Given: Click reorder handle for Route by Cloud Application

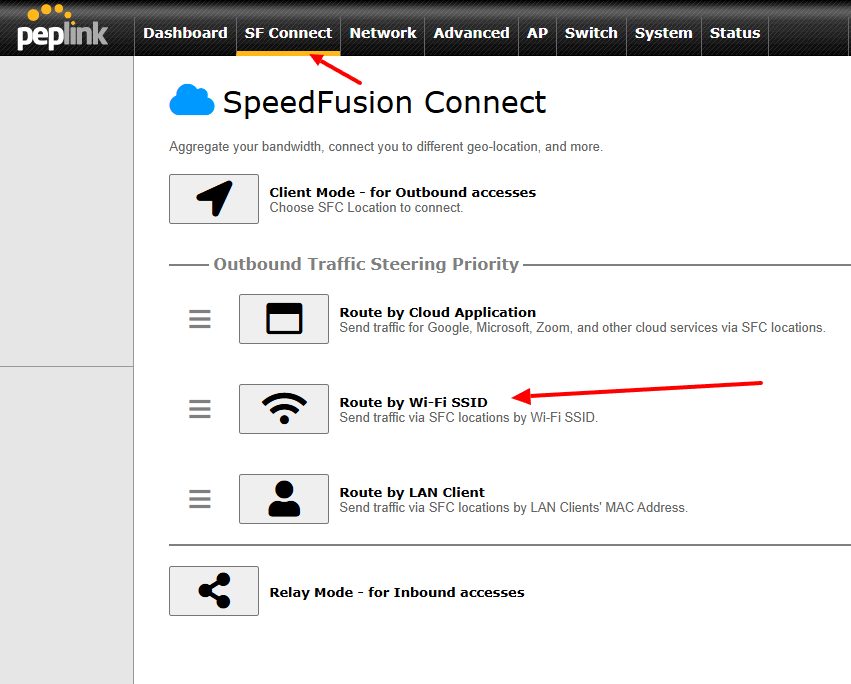Looking at the screenshot, I should pyautogui.click(x=200, y=319).
